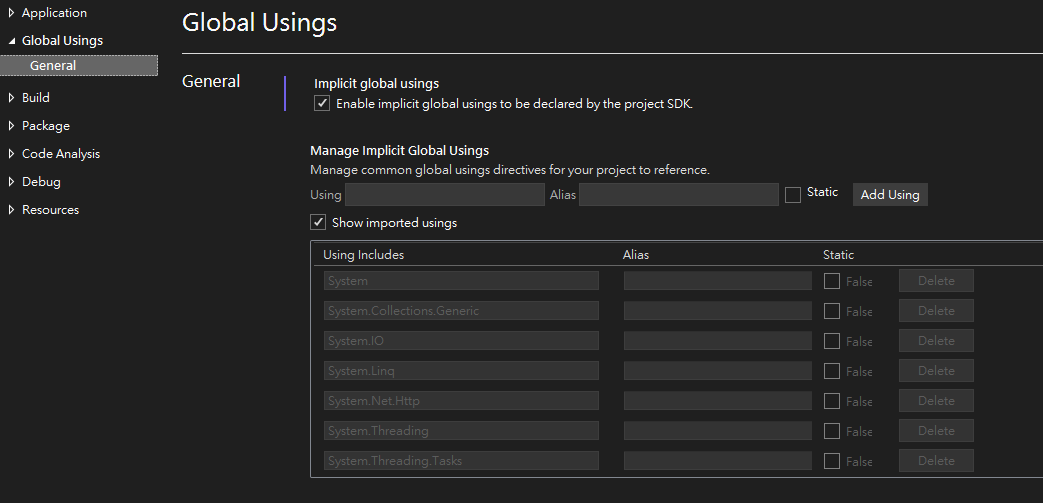
Task: Disable implicit global usings checkbox
Action: (x=322, y=104)
